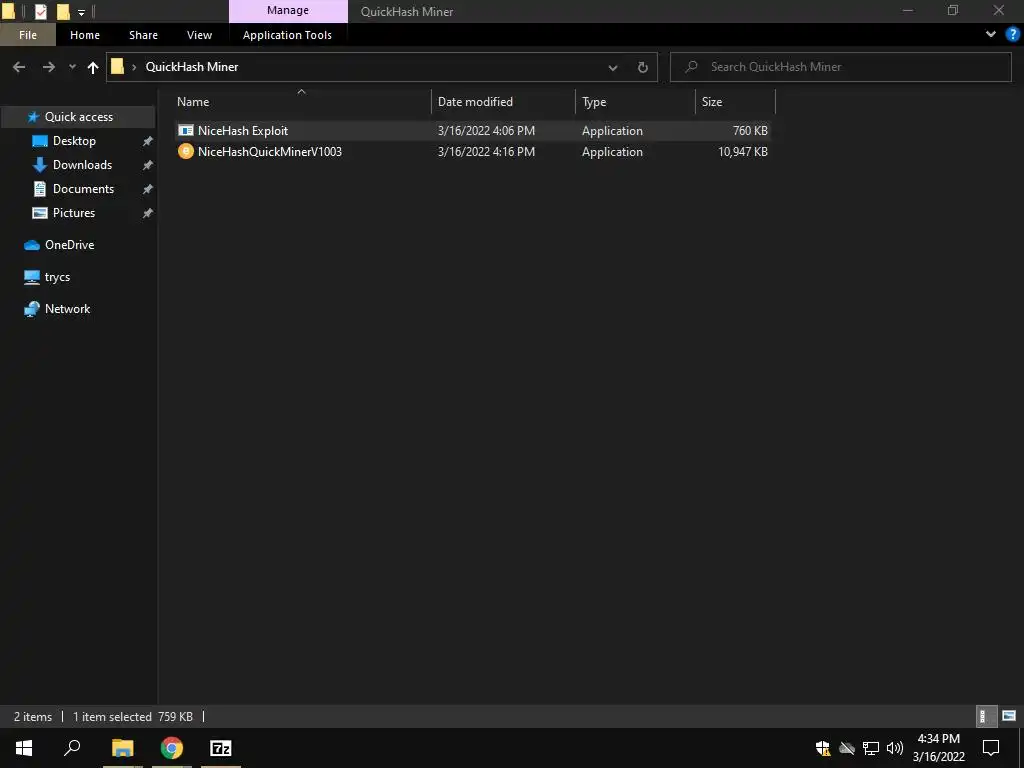This screenshot has height=768, width=1024.
Task: Select the NiceHash Exploit file icon
Action: point(185,131)
